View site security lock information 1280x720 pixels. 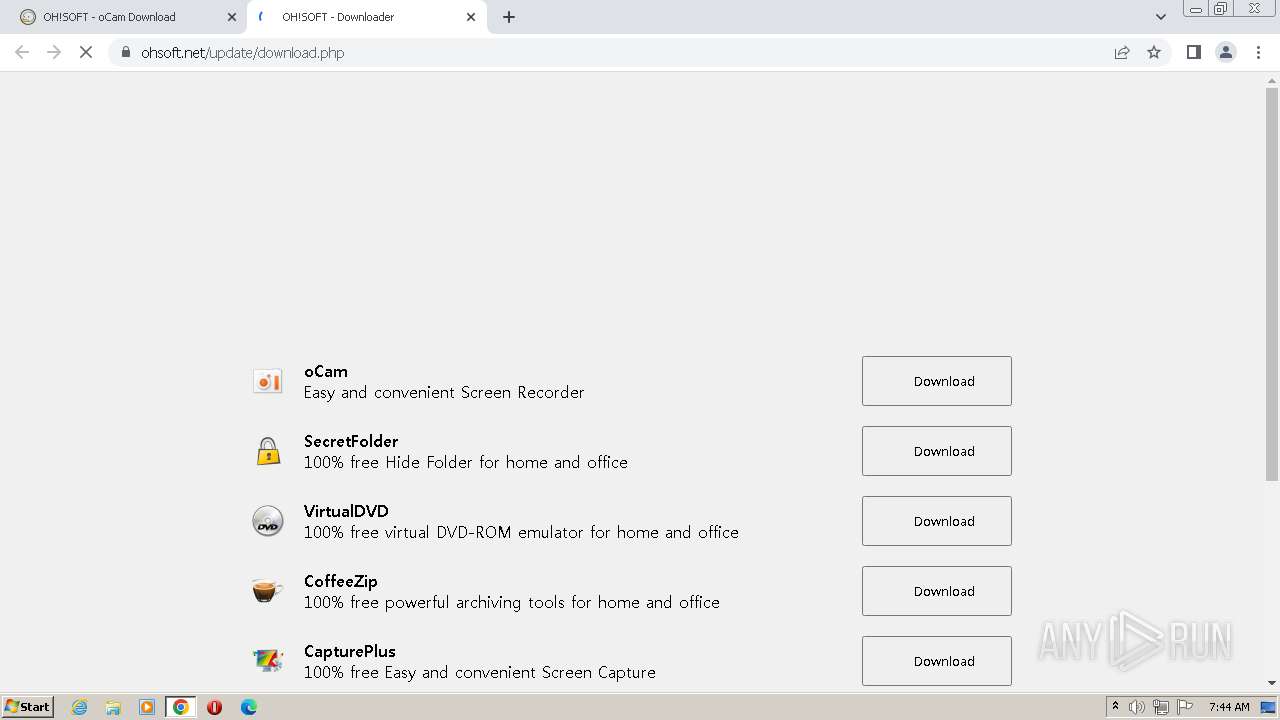(x=125, y=52)
